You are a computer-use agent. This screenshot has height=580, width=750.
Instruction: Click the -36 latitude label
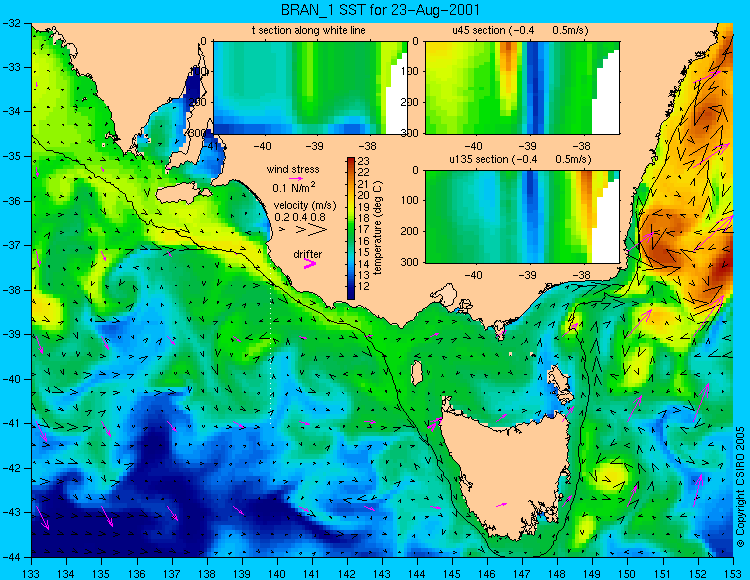click(11, 201)
